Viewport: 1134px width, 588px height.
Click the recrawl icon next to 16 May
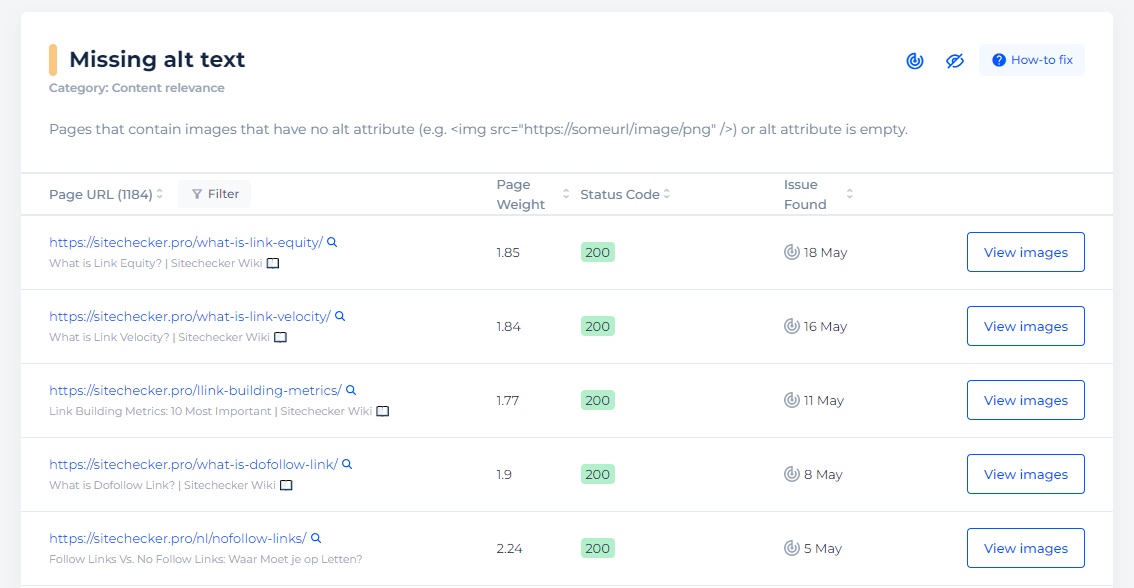[792, 326]
